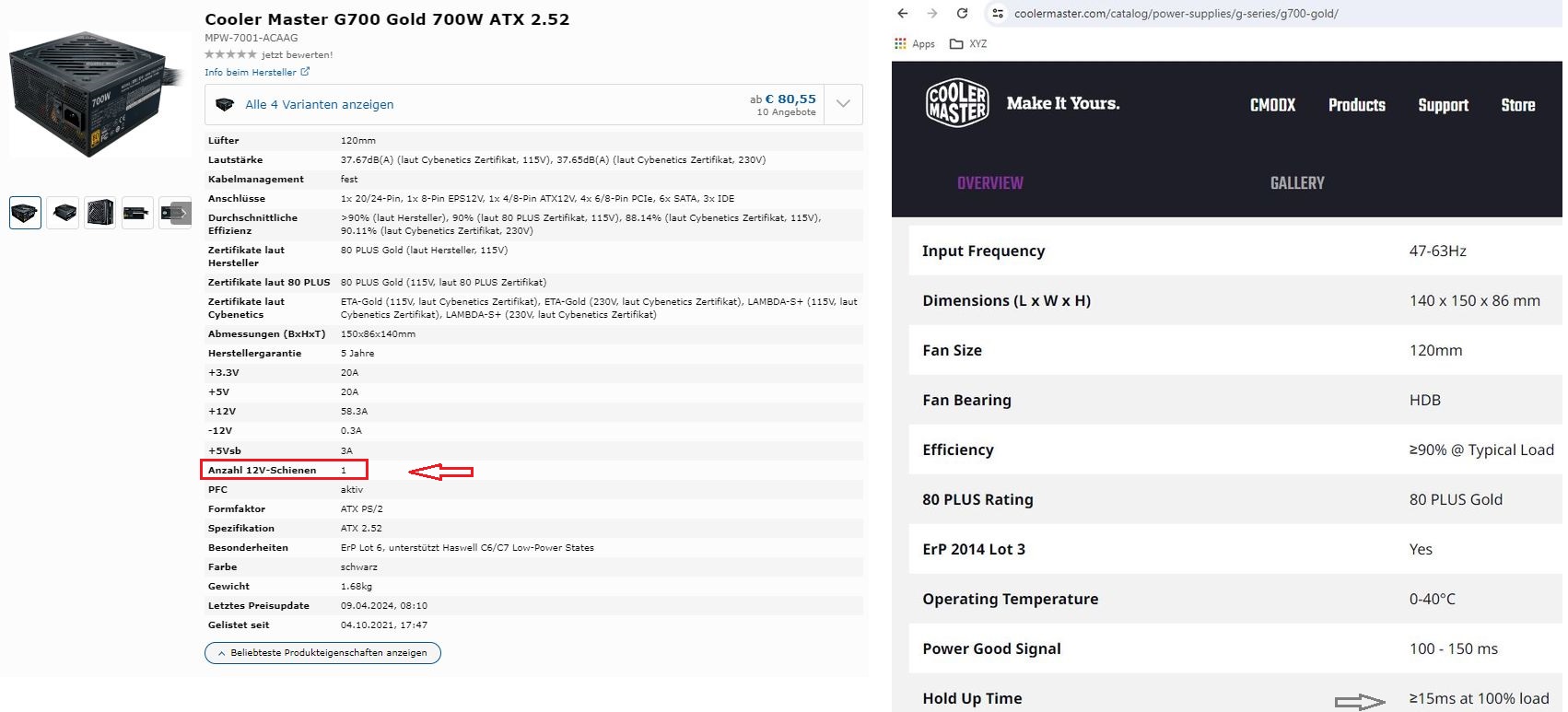Click model number MPW-7001-ACAAG
Image resolution: width=1568 pixels, height=712 pixels.
[251, 38]
